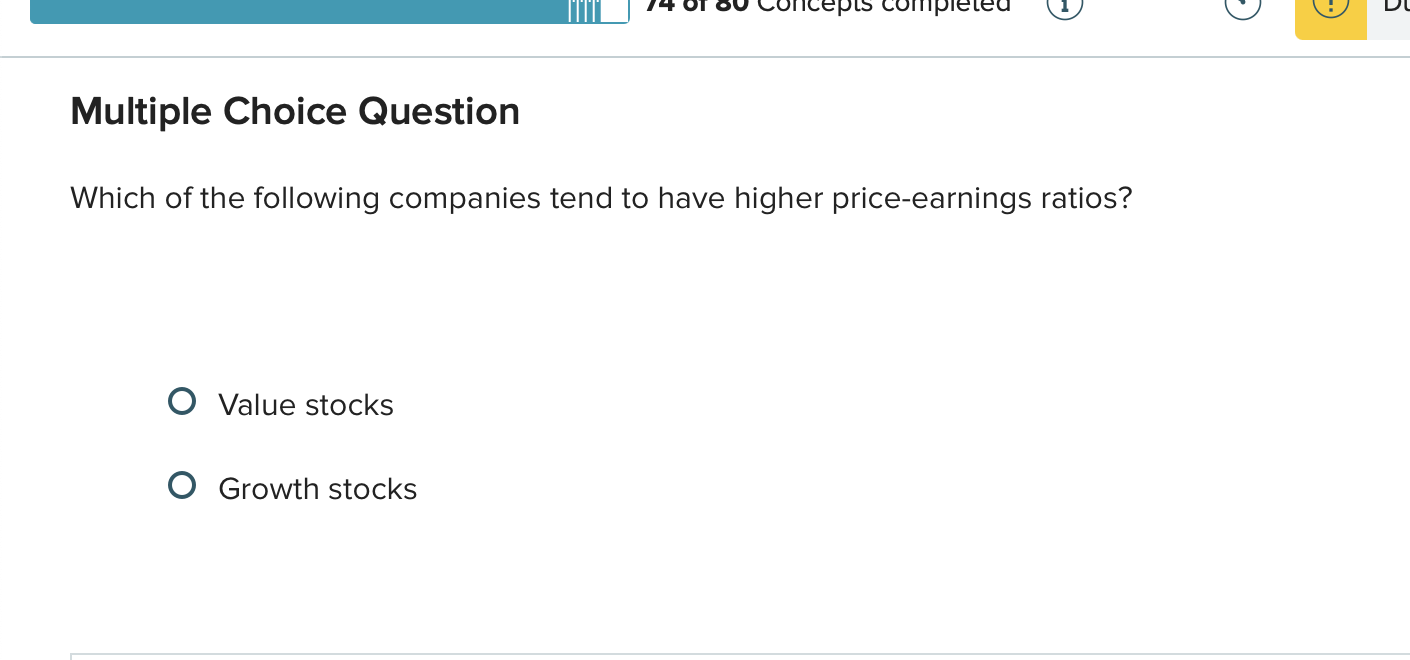Click the Value stocks answer label
The height and width of the screenshot is (660, 1410).
tap(306, 405)
